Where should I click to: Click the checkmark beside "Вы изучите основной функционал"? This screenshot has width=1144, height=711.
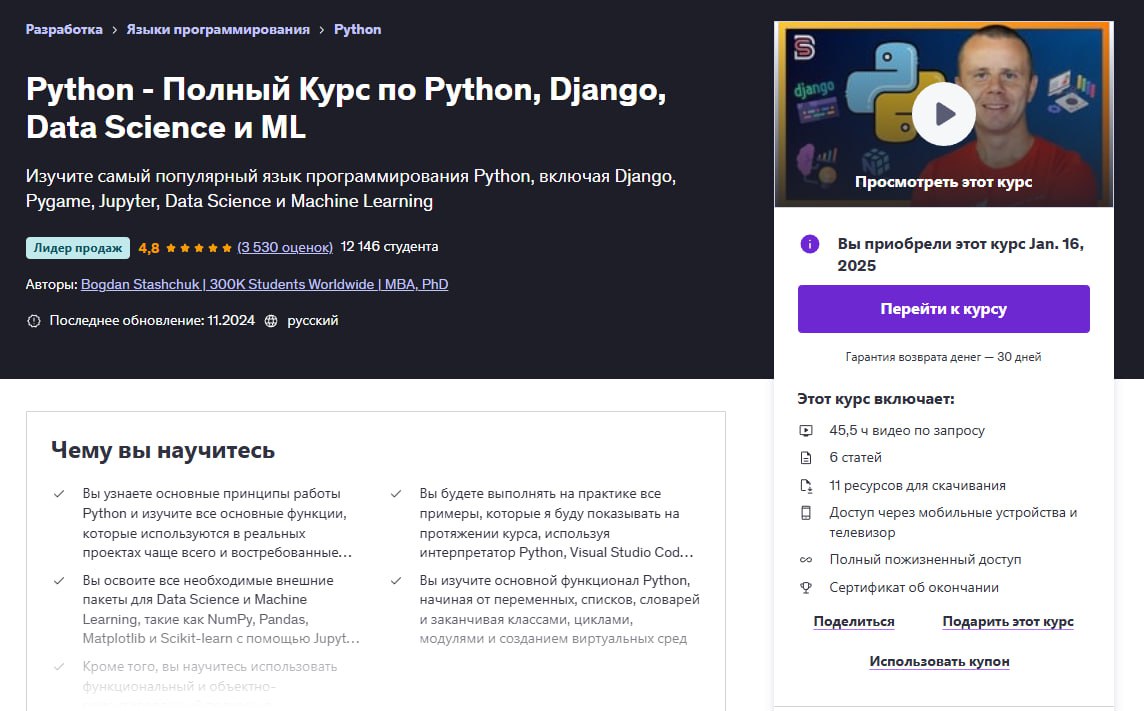click(396, 580)
